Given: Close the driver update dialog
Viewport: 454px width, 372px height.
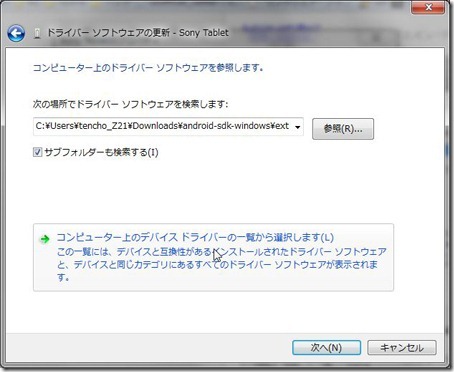Looking at the screenshot, I should [x=428, y=7].
